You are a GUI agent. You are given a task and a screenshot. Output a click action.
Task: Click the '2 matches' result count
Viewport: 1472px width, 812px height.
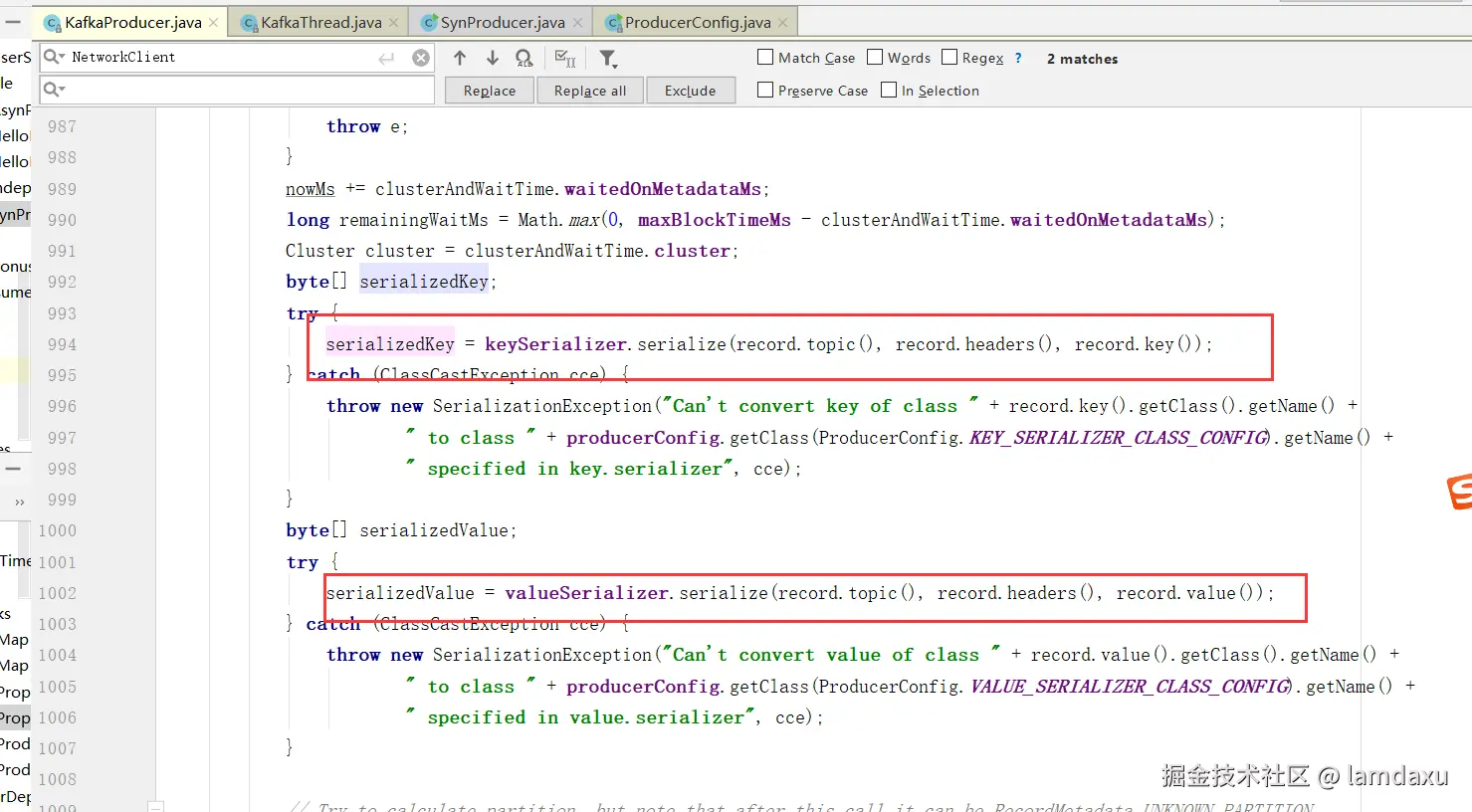(x=1082, y=59)
